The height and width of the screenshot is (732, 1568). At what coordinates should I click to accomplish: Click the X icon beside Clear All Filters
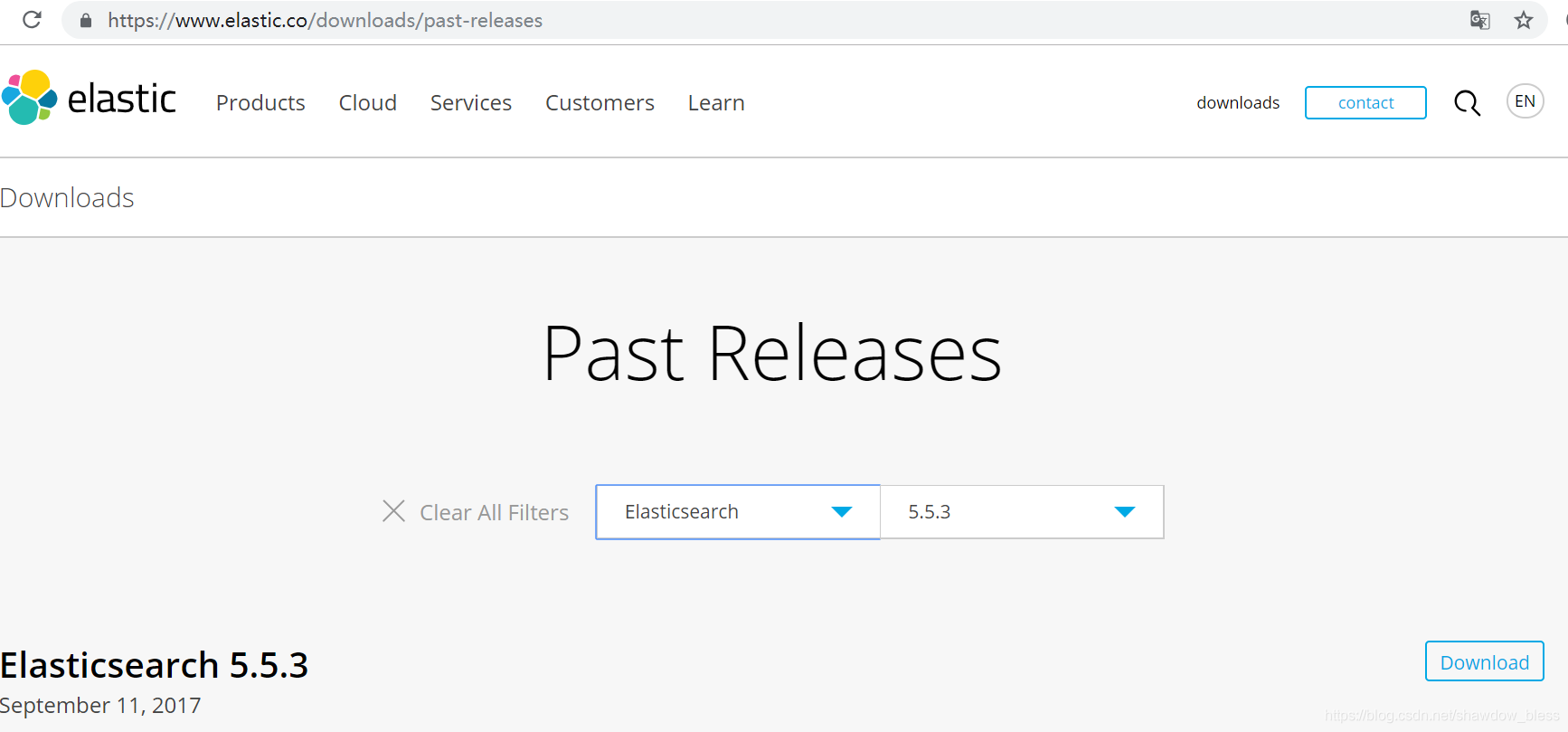point(393,511)
